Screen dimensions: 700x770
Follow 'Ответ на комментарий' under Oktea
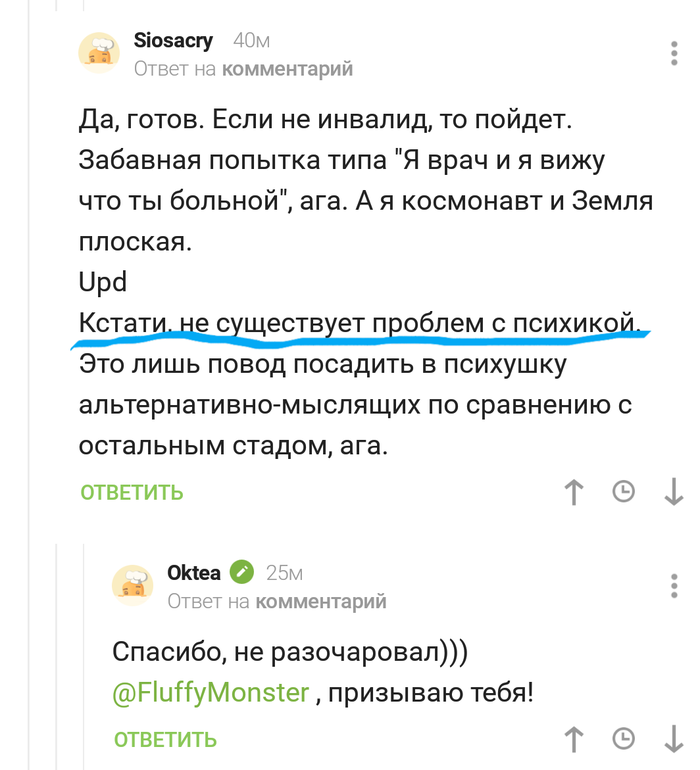point(276,601)
